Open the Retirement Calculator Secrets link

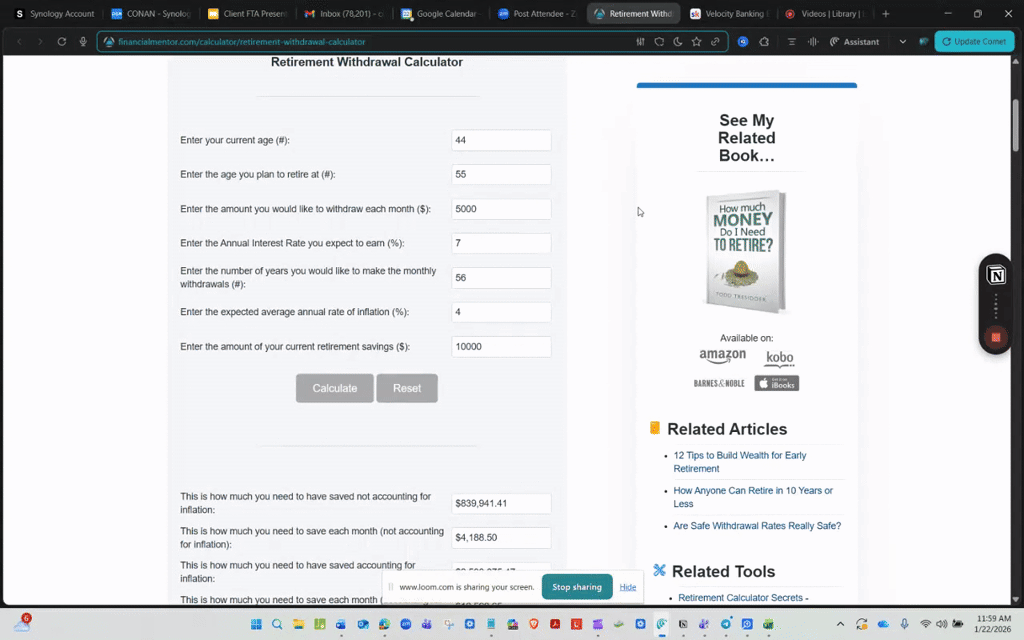point(743,598)
